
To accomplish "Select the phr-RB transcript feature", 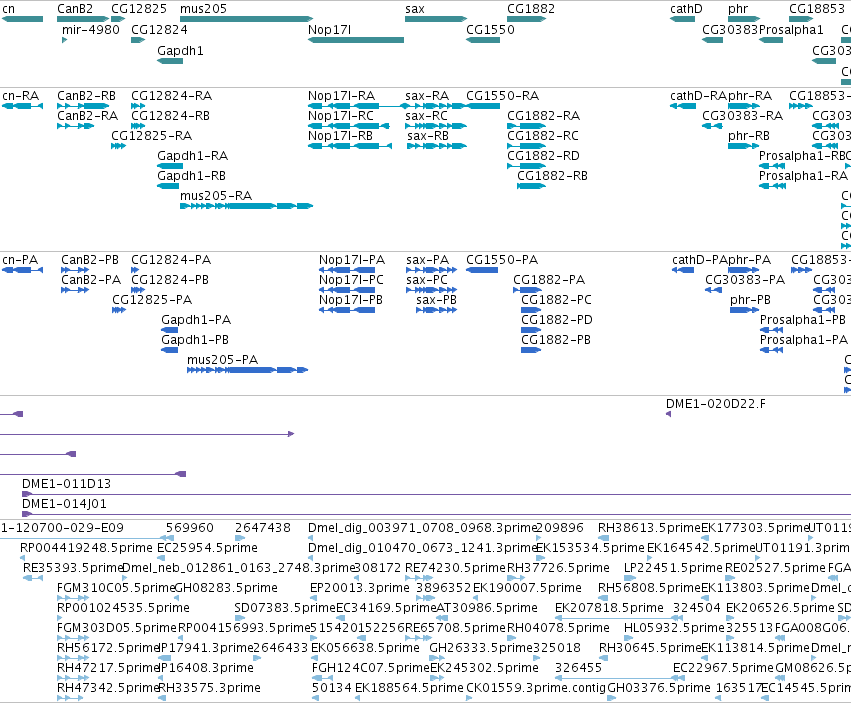I will (744, 145).
